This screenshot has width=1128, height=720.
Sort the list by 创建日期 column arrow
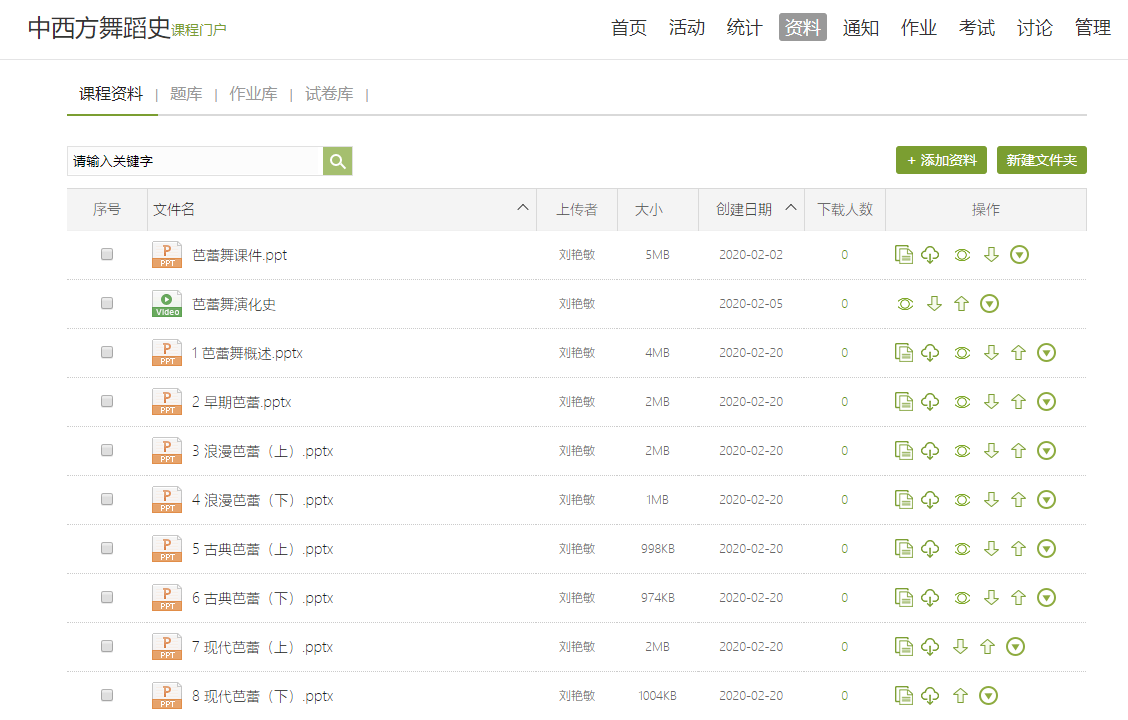click(x=791, y=208)
